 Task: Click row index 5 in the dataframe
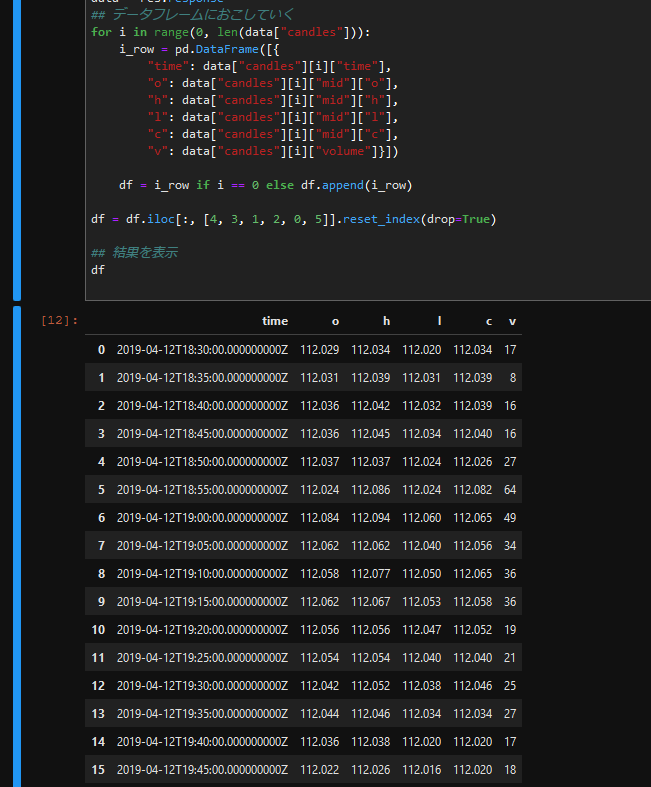pos(101,490)
